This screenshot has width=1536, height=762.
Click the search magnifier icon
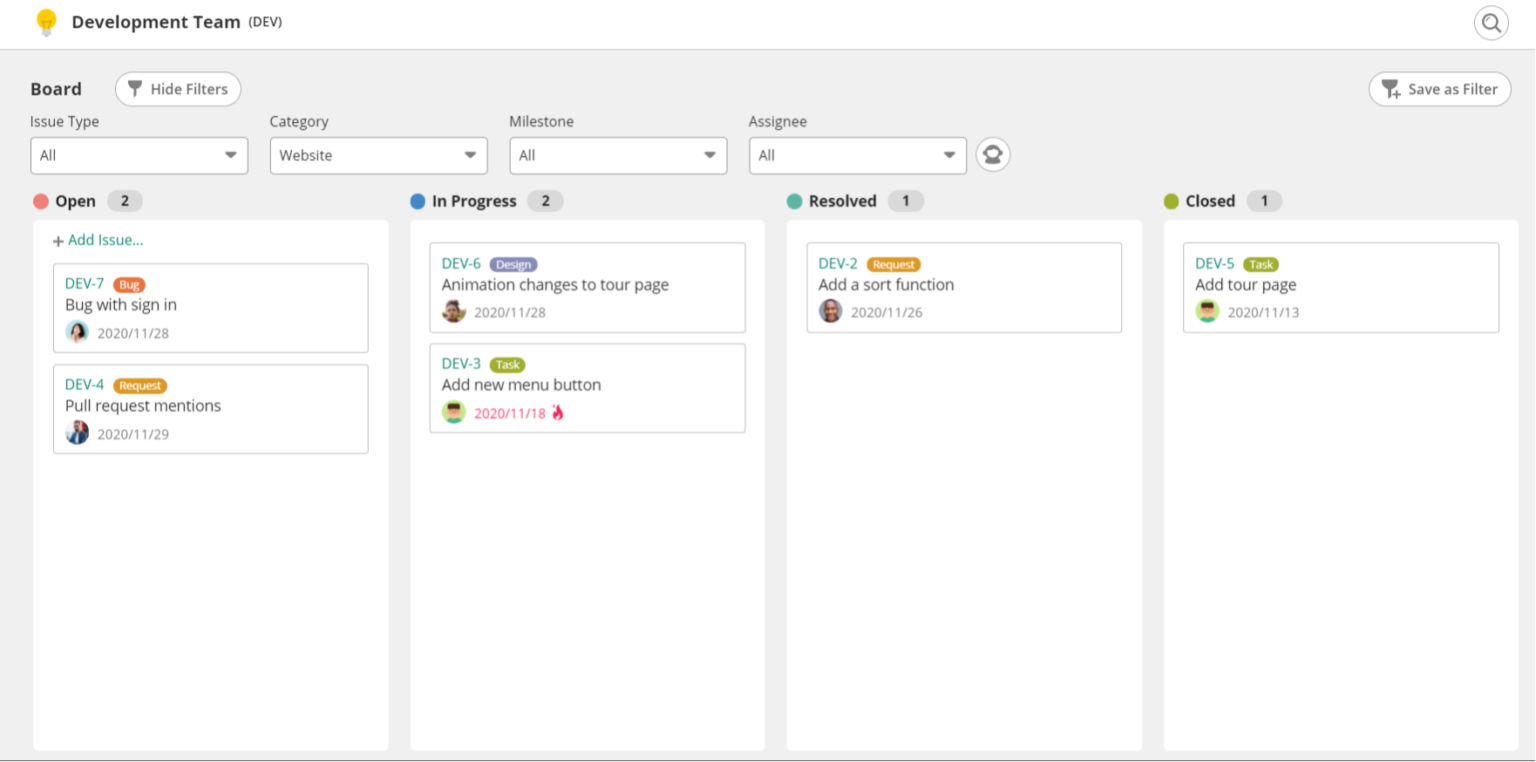pos(1491,23)
